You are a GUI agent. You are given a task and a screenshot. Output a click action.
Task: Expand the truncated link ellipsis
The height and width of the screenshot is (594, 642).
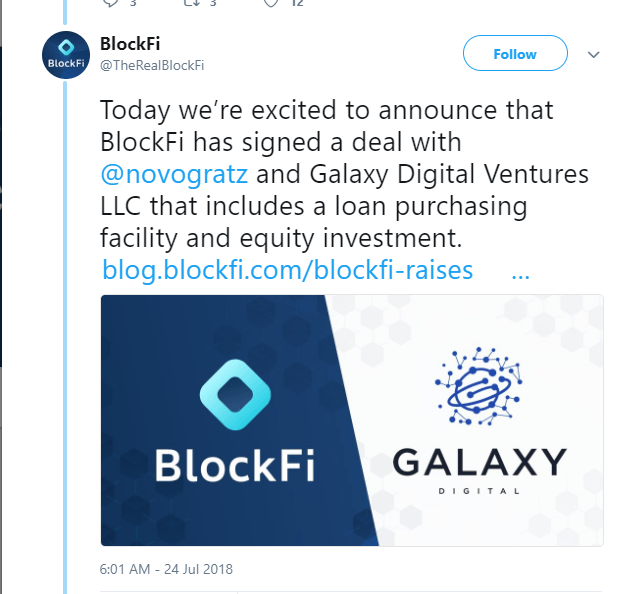click(x=519, y=270)
